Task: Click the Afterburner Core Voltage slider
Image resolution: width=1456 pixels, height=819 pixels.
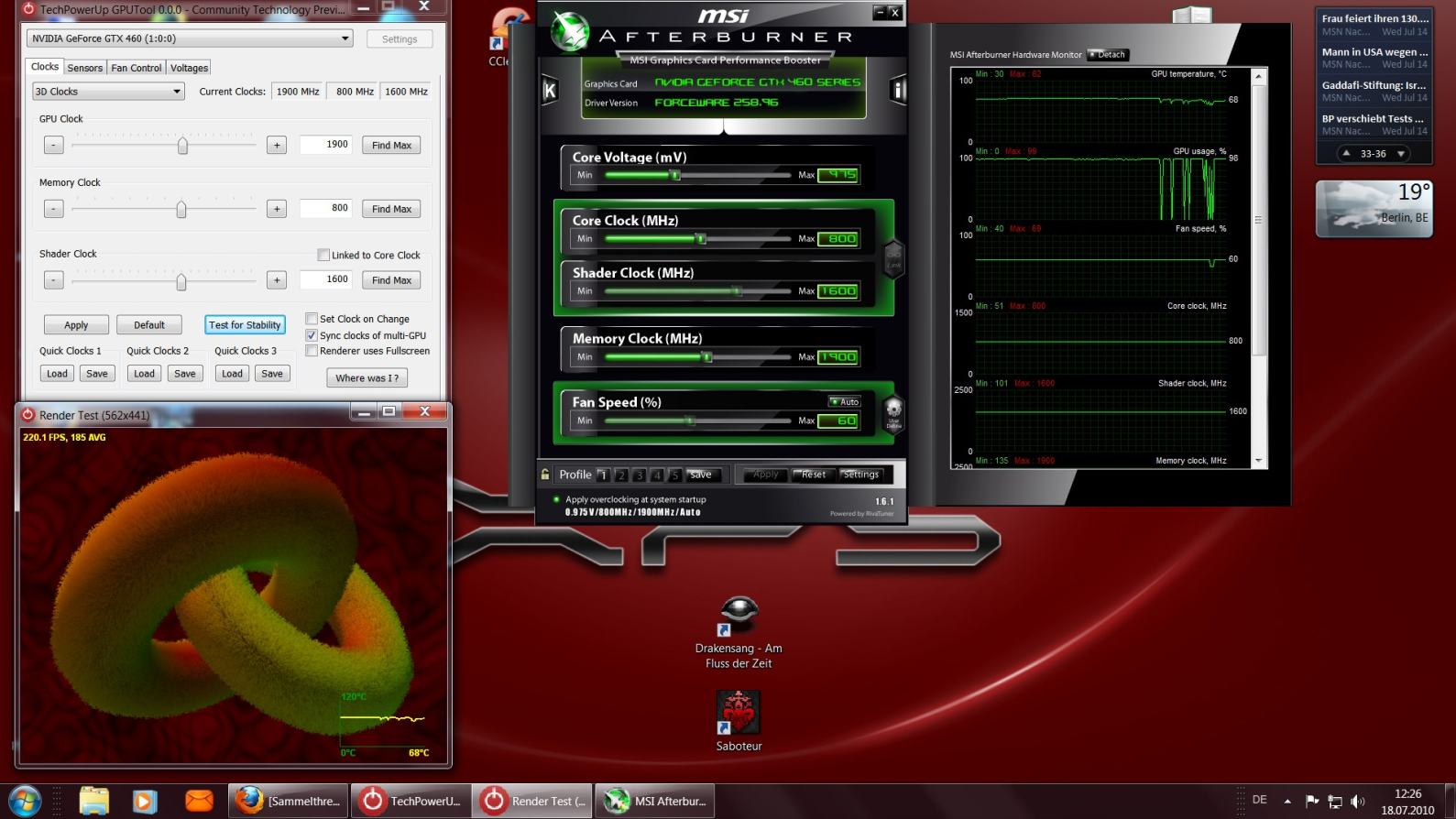Action: tap(698, 175)
